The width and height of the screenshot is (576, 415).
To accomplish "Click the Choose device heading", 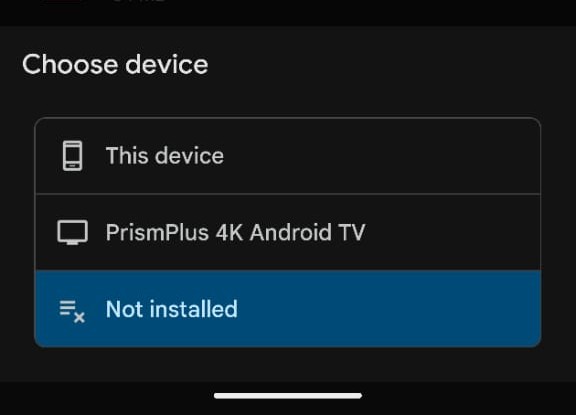I will point(115,64).
